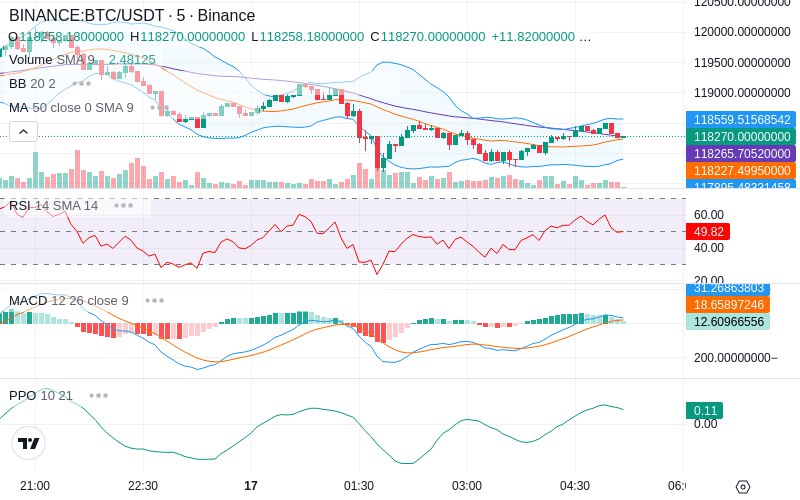This screenshot has width=800, height=500.
Task: Select the PPO 10 21 legend label
Action: (41, 395)
